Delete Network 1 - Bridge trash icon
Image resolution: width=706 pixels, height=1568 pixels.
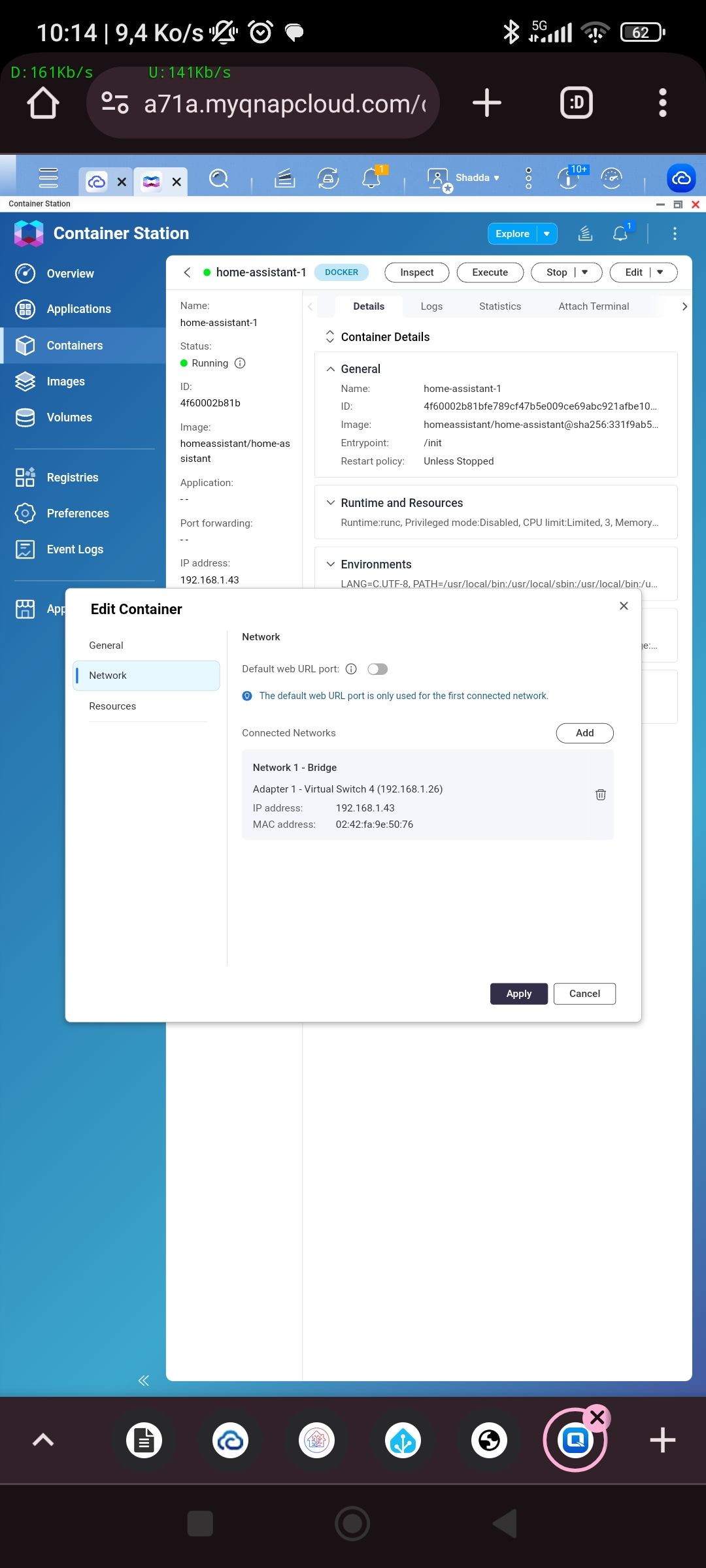pyautogui.click(x=601, y=794)
